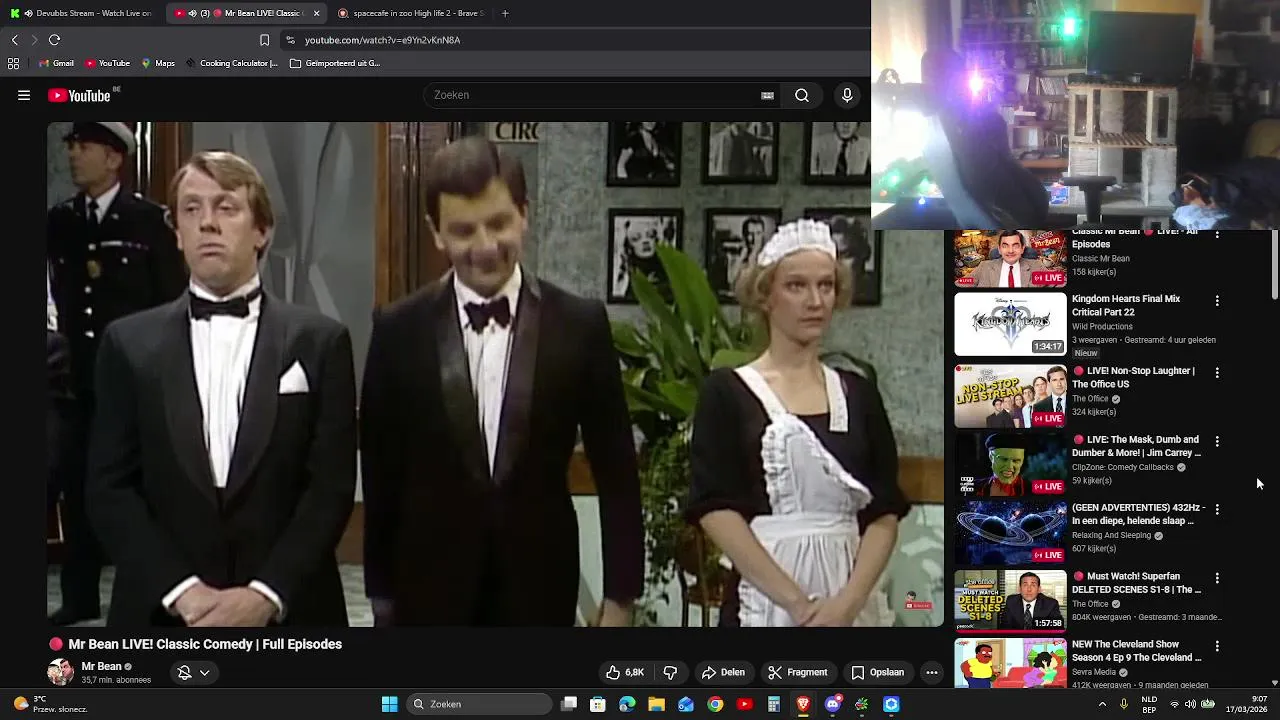
Task: Toggle the notification bell for Mr Bean channel
Action: pyautogui.click(x=184, y=673)
